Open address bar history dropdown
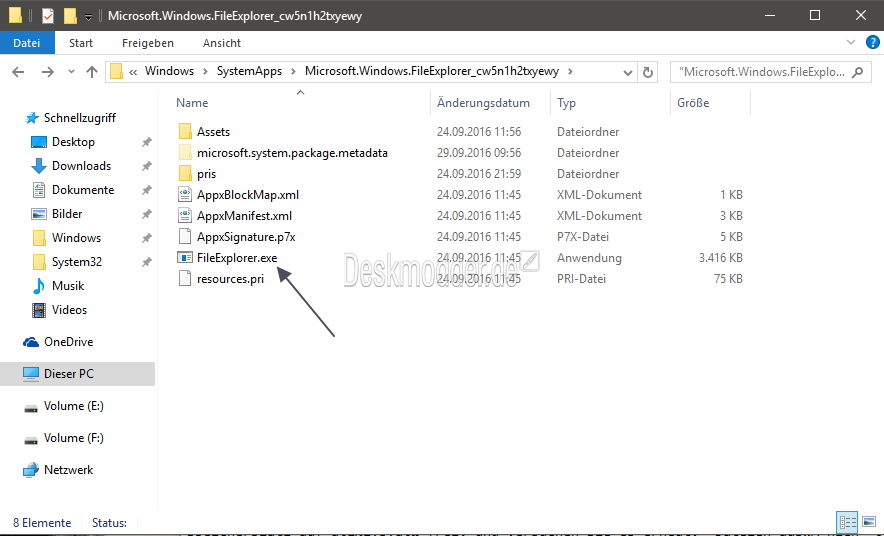Viewport: 884px width, 536px height. [x=627, y=73]
